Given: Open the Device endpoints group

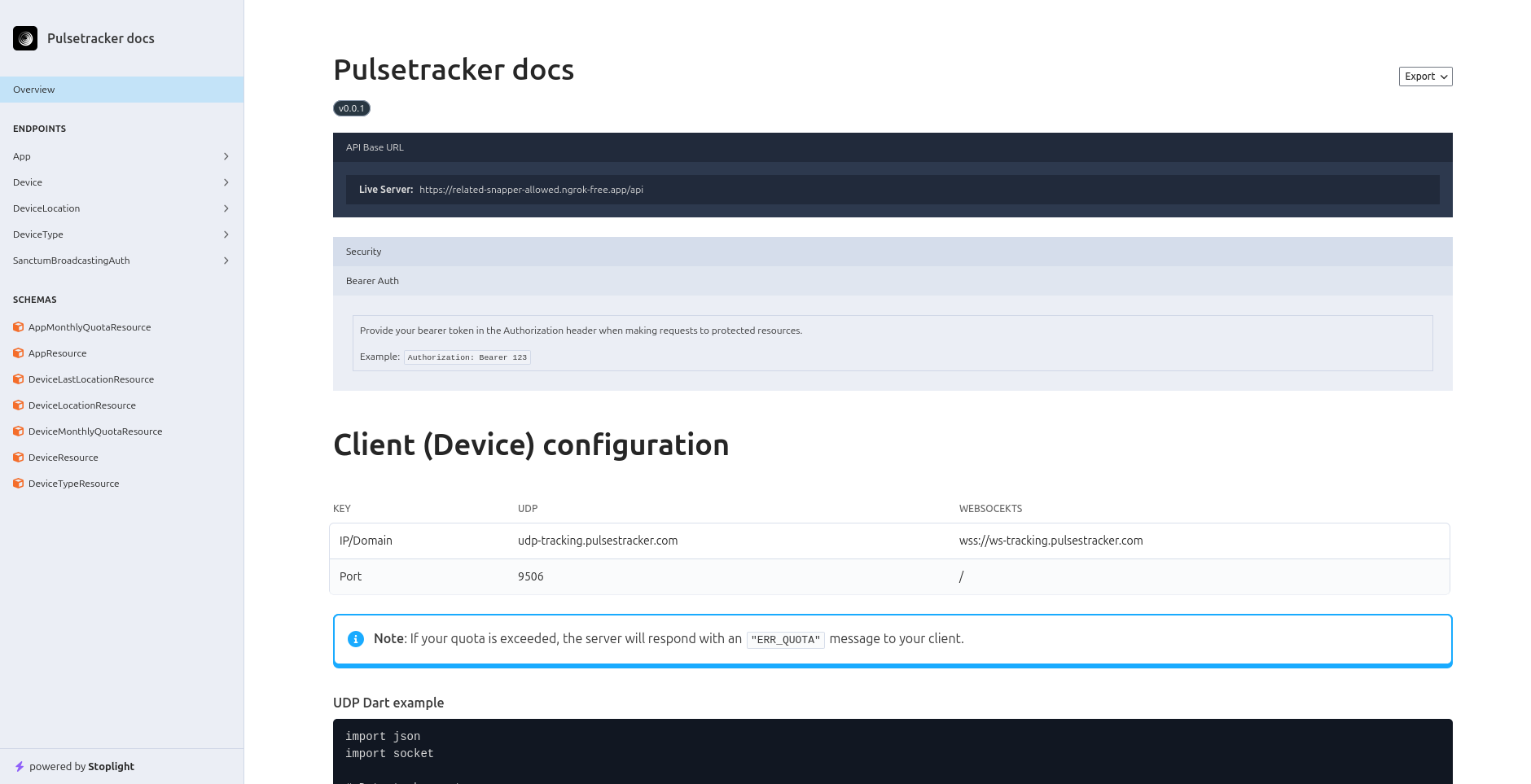Looking at the screenshot, I should click(x=121, y=182).
